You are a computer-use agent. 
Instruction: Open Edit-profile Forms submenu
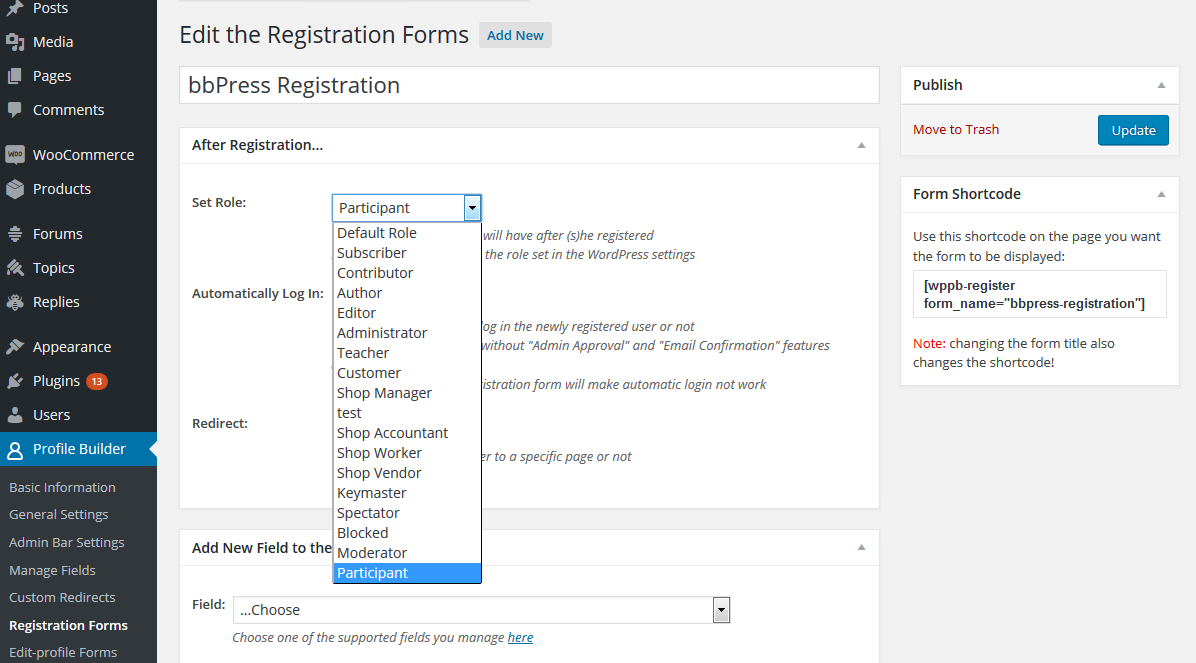(x=63, y=652)
